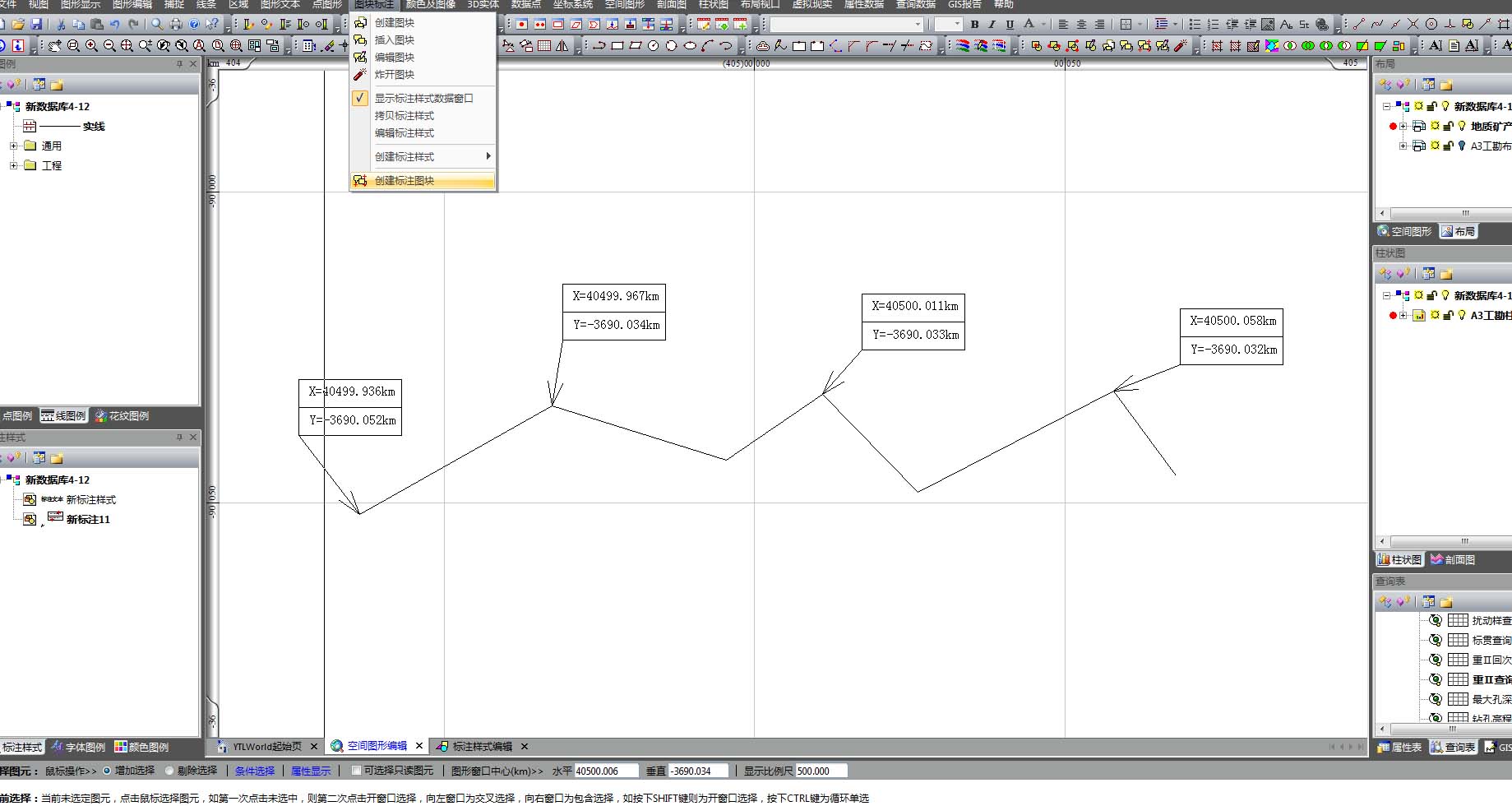Click the magnifier search icon in the top toolbar
The width and height of the screenshot is (1512, 806).
[x=157, y=25]
